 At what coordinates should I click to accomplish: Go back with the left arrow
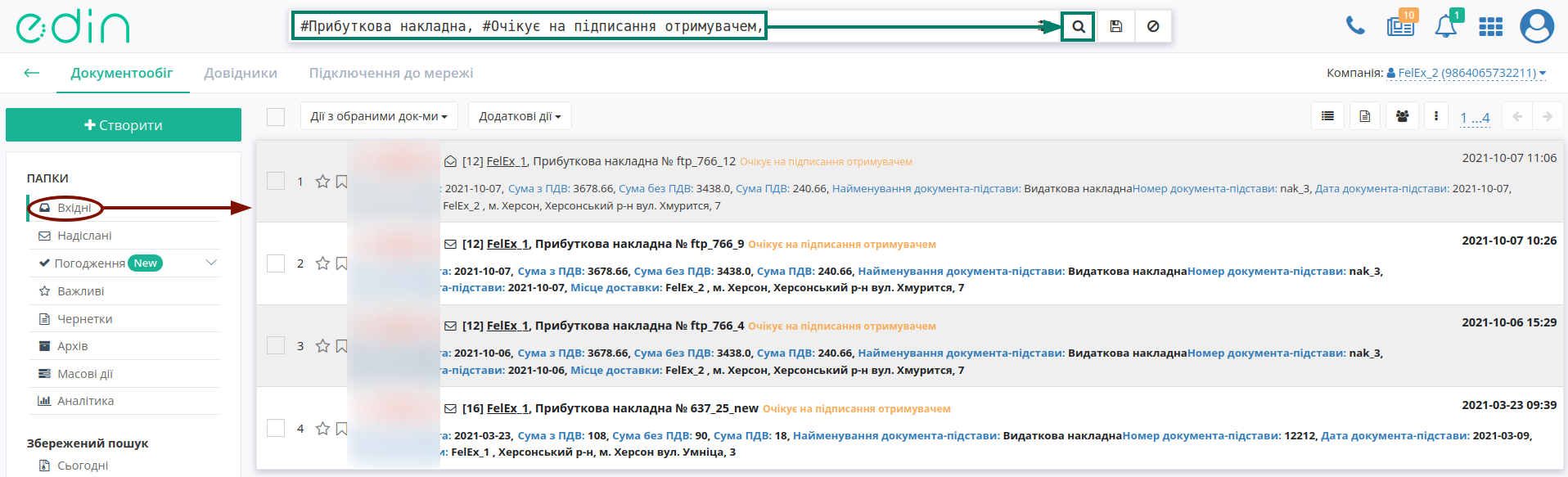pyautogui.click(x=32, y=73)
